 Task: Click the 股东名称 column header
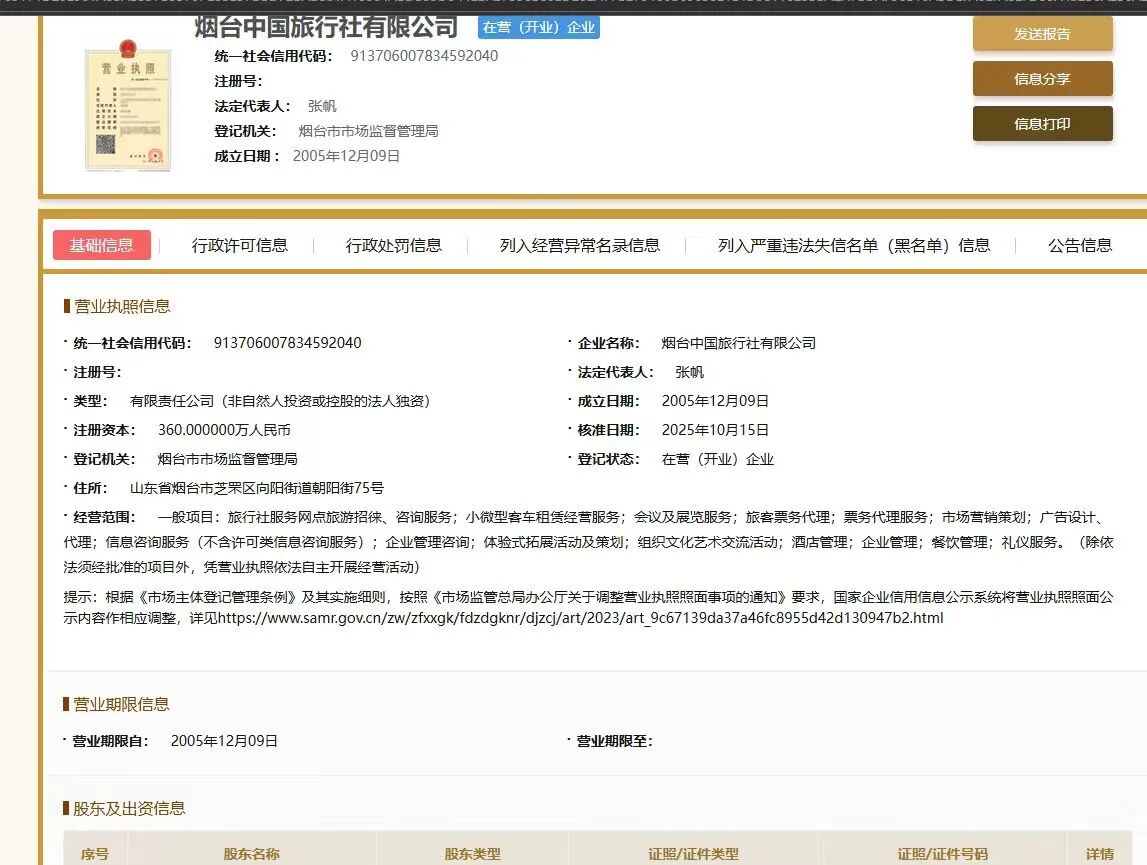[252, 854]
